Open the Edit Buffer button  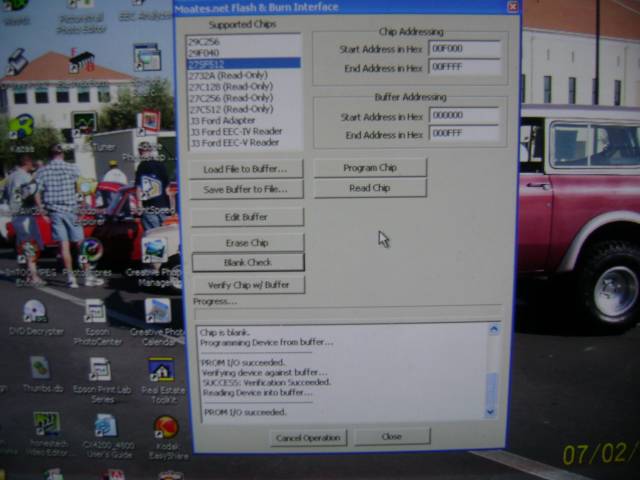pyautogui.click(x=247, y=217)
